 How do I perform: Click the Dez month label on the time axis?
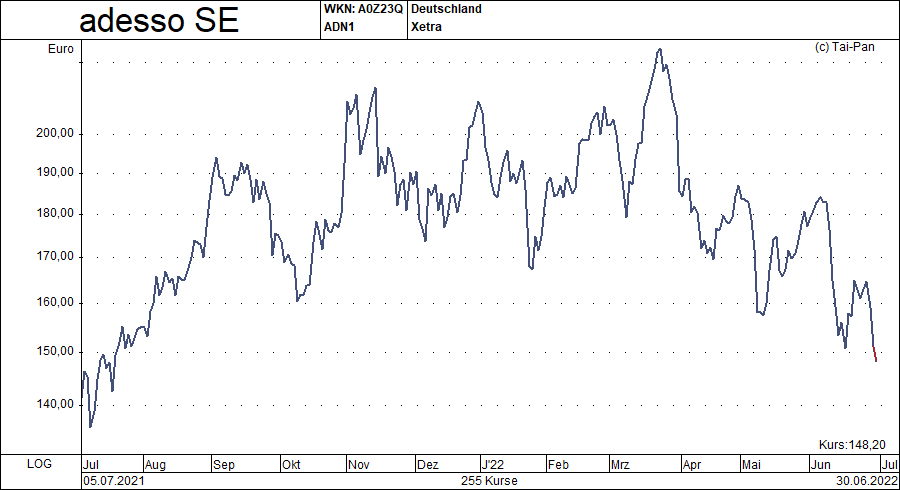click(428, 465)
